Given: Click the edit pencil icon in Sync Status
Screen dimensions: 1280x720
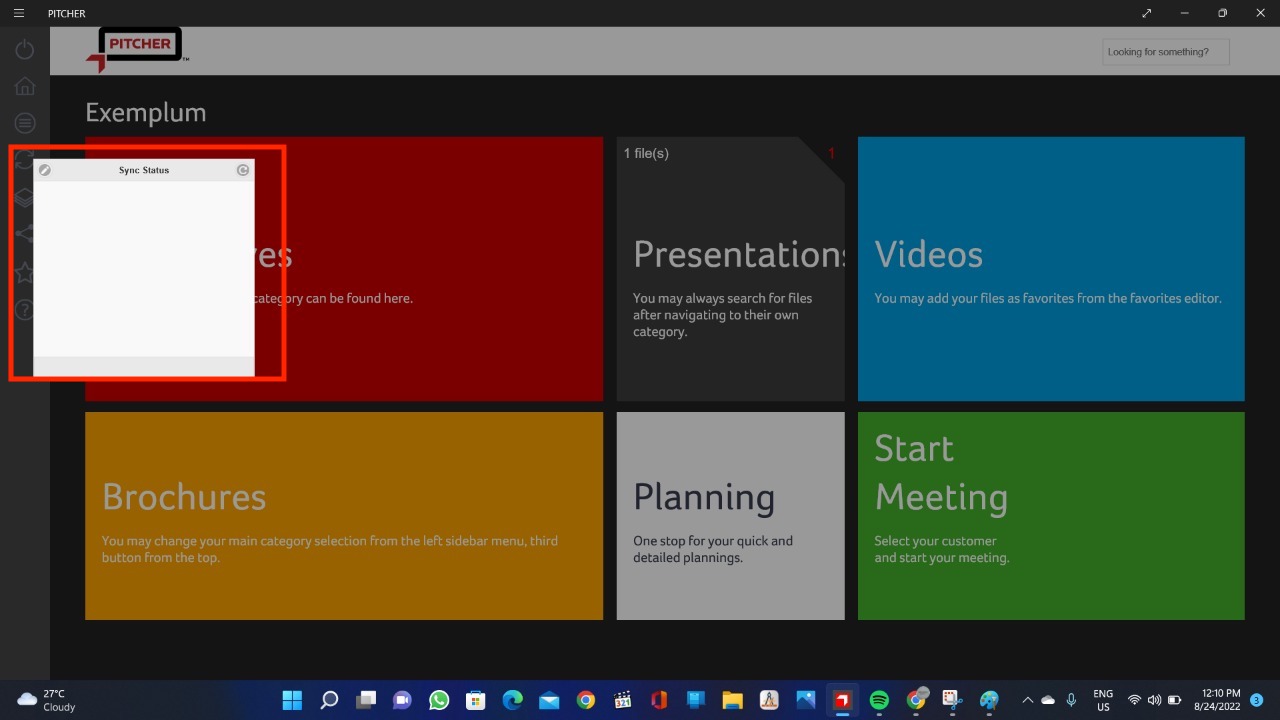Looking at the screenshot, I should (x=45, y=170).
